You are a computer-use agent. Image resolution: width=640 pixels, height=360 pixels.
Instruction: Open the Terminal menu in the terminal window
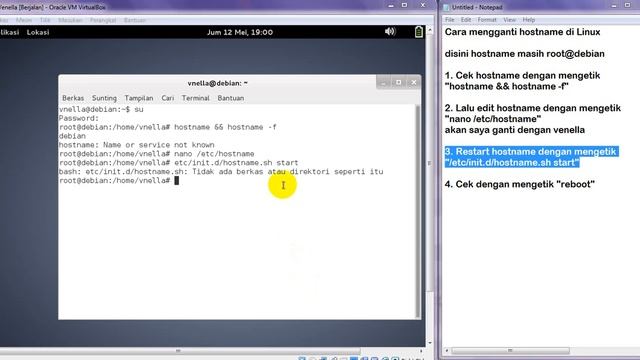pos(196,98)
